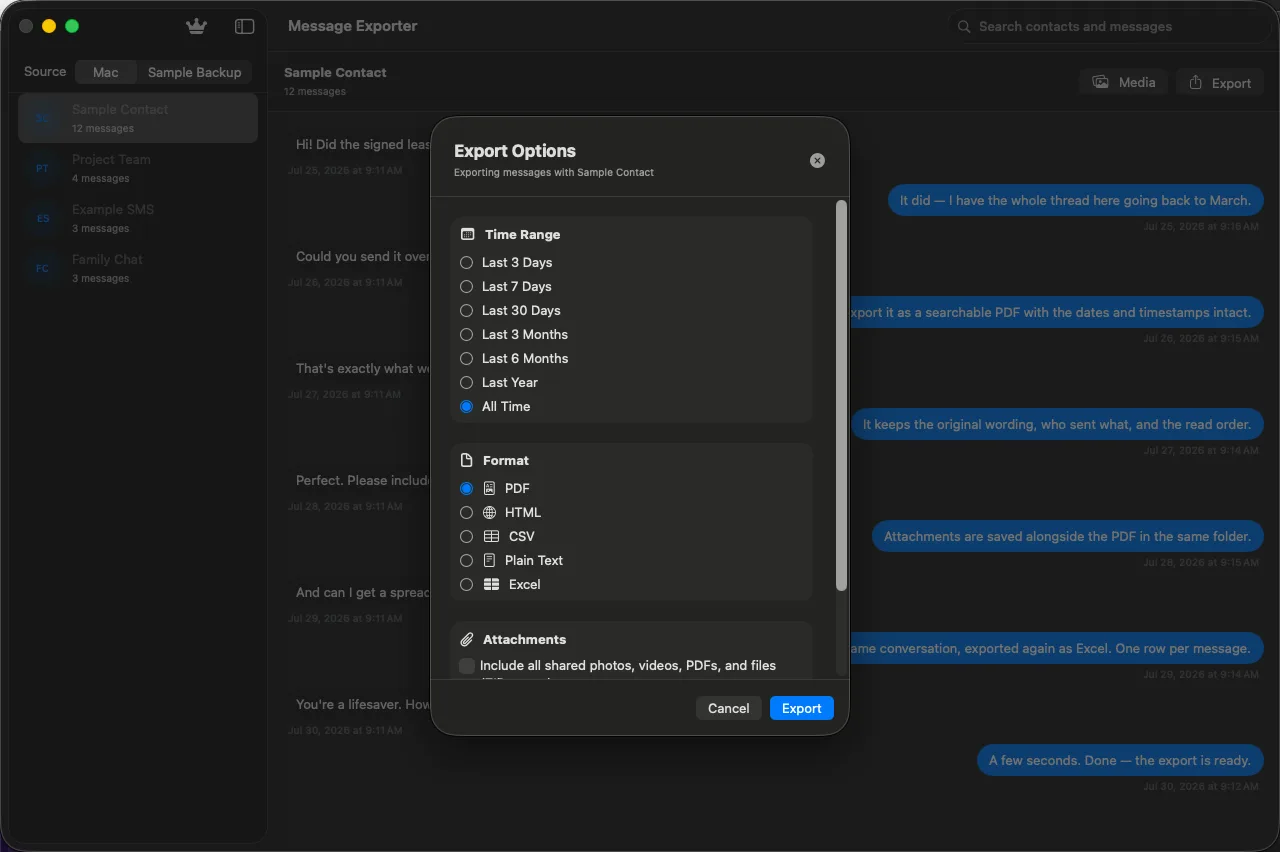Switch to the Mac source tab

coord(106,72)
